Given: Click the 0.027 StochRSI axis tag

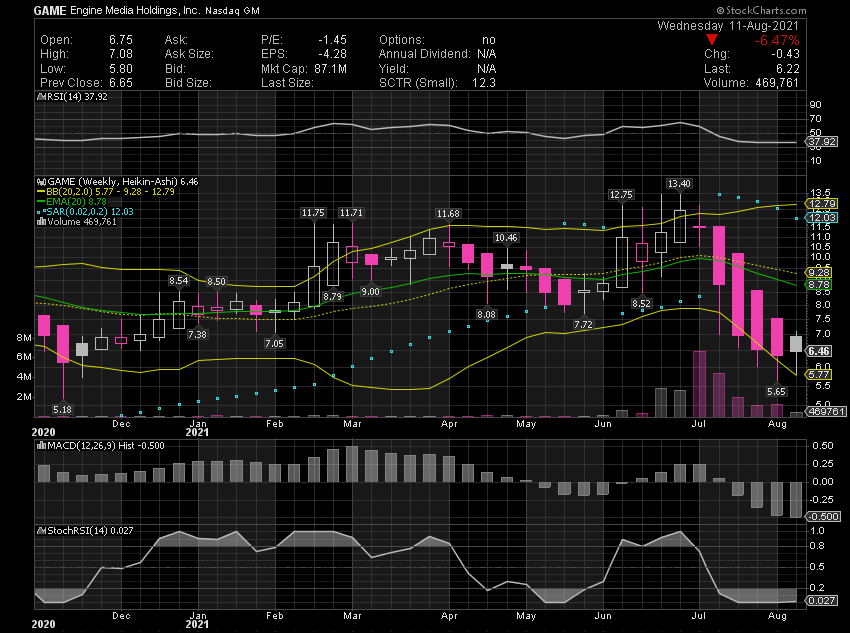Looking at the screenshot, I should coord(822,600).
